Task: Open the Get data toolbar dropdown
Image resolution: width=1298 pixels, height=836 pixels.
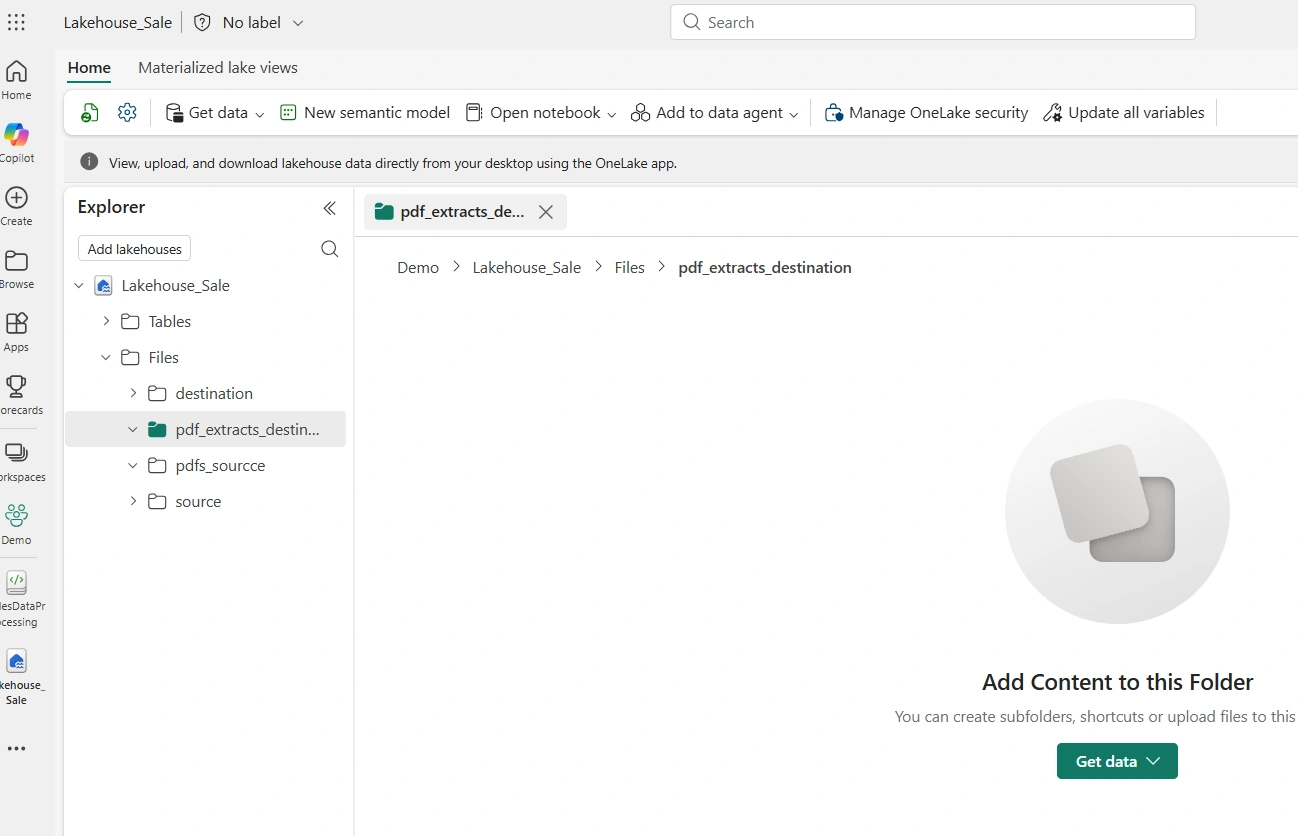Action: 215,113
